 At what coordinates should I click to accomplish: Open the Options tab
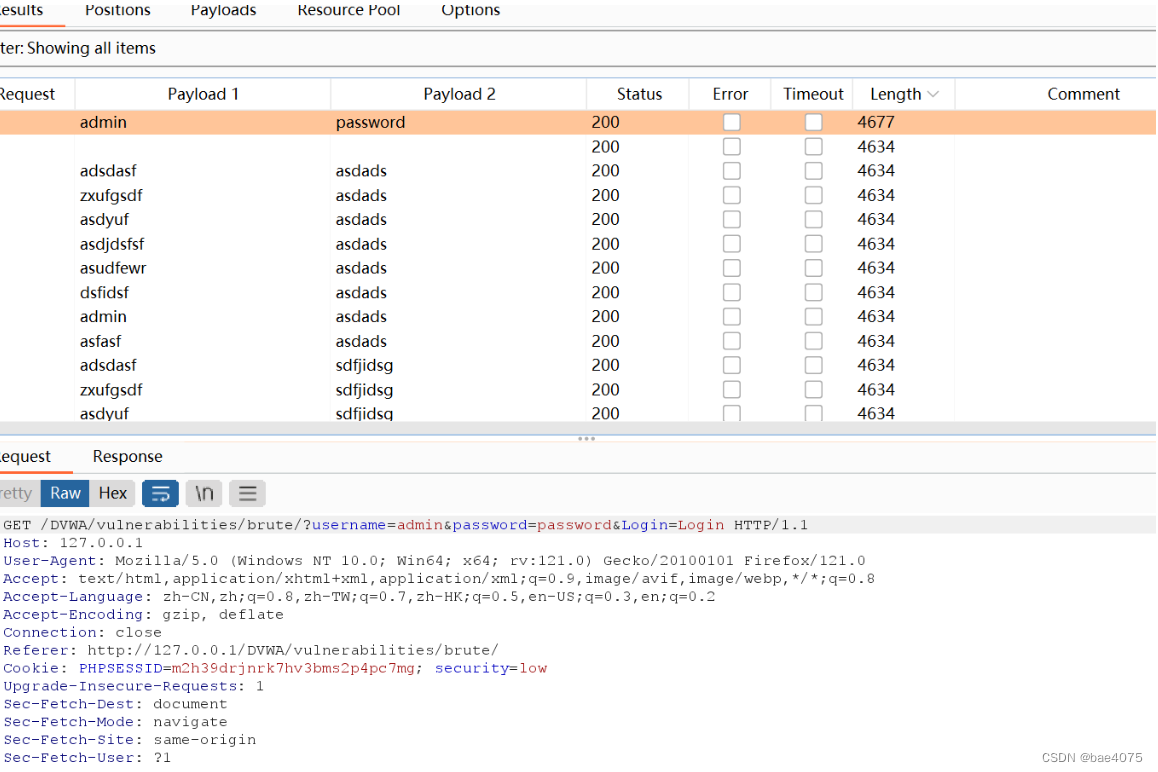[x=470, y=10]
